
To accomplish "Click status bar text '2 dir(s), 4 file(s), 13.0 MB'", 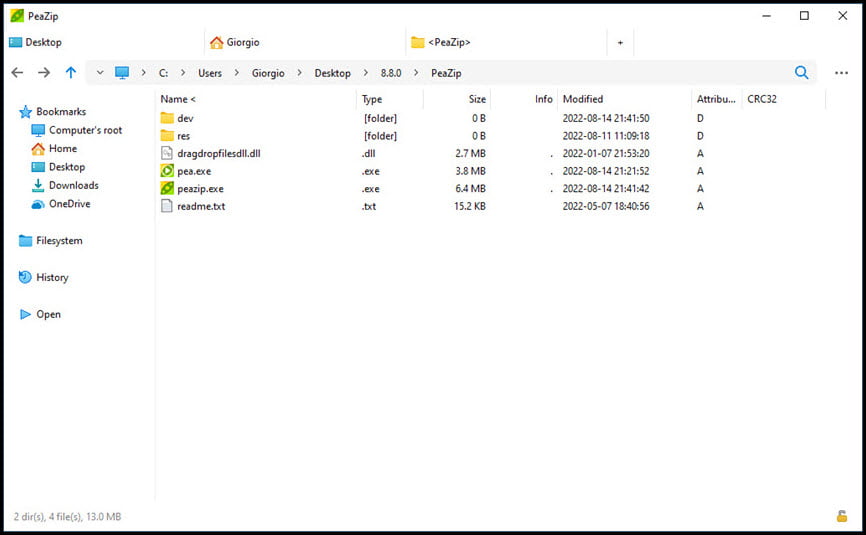I will click(67, 517).
